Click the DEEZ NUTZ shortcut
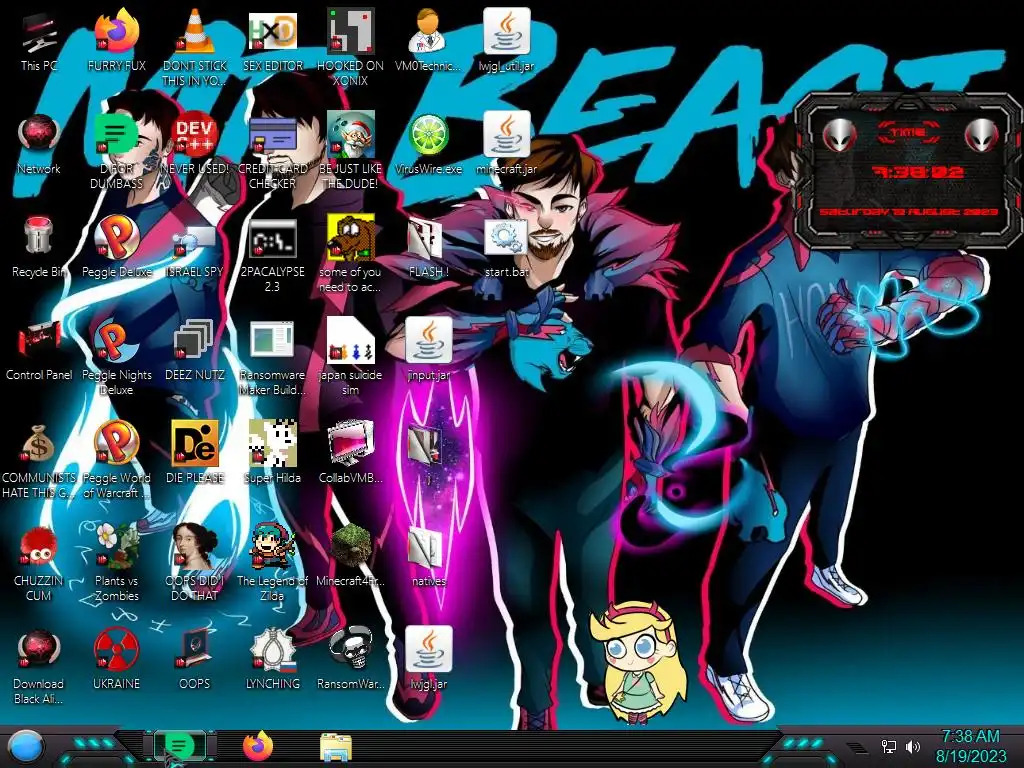 (195, 351)
